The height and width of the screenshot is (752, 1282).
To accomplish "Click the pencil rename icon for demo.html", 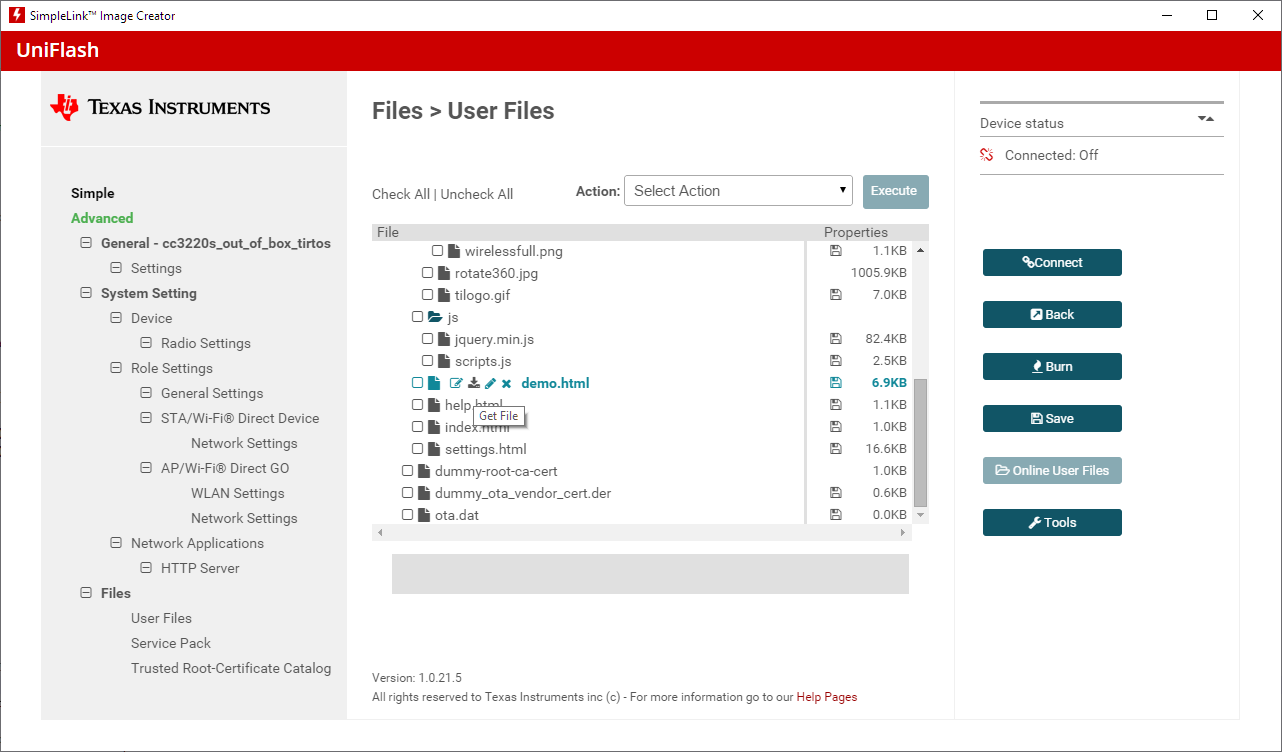I will pyautogui.click(x=490, y=383).
